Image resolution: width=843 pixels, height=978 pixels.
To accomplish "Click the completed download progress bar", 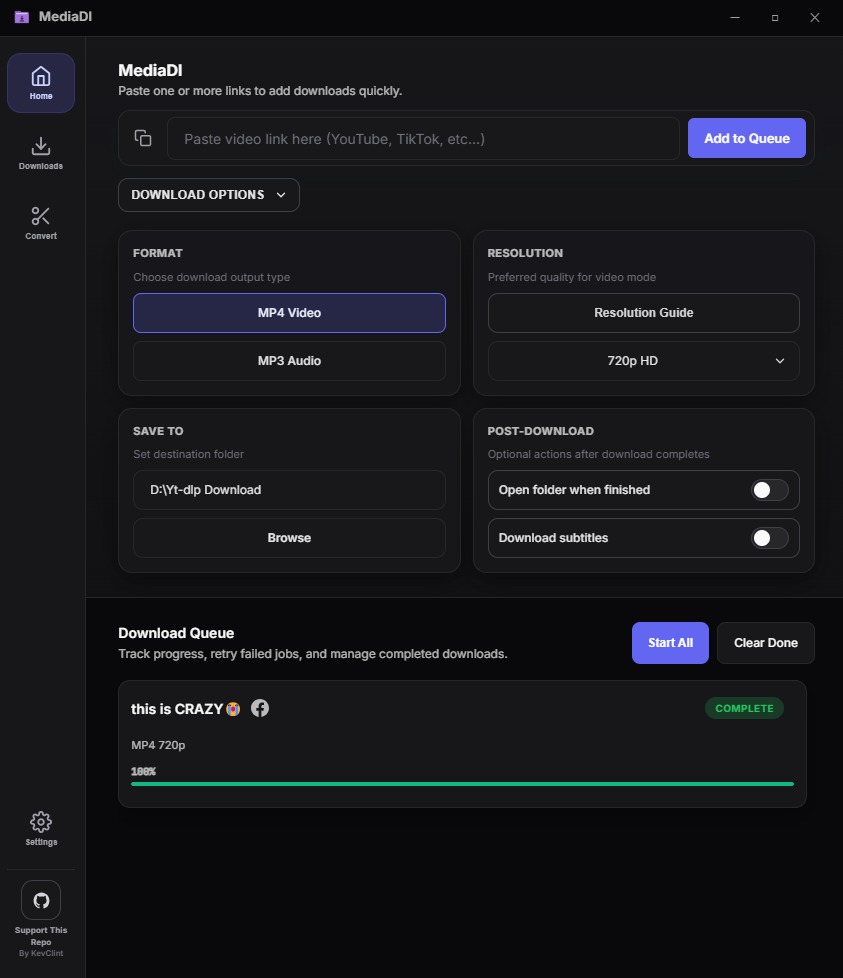I will point(462,784).
